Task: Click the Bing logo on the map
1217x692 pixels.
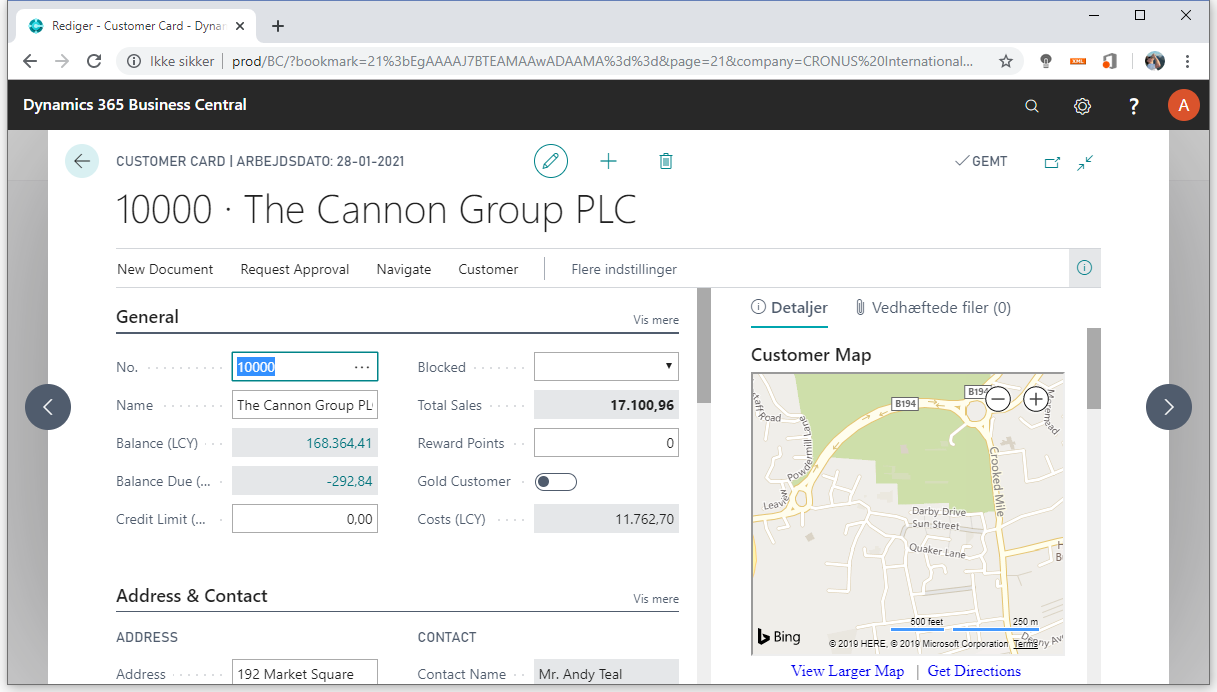Action: [x=779, y=636]
